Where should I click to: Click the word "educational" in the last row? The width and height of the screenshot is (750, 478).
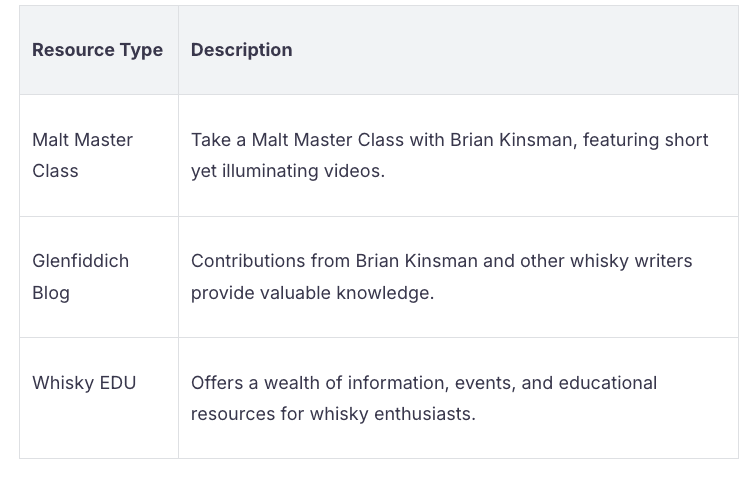click(607, 383)
